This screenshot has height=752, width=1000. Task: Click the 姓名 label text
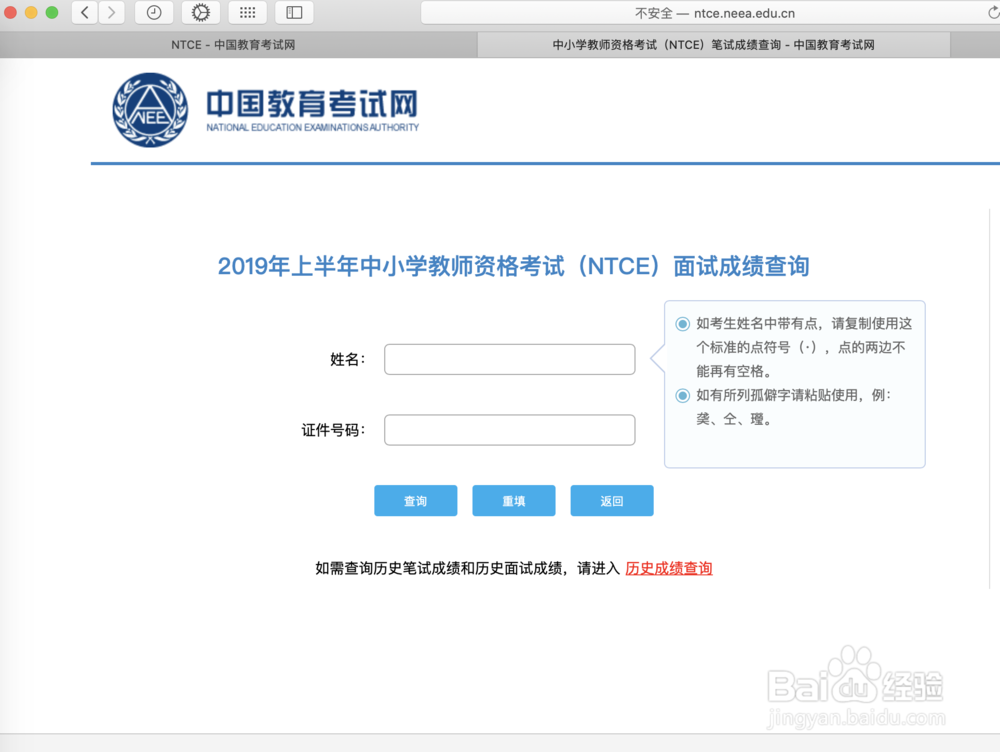click(x=347, y=360)
